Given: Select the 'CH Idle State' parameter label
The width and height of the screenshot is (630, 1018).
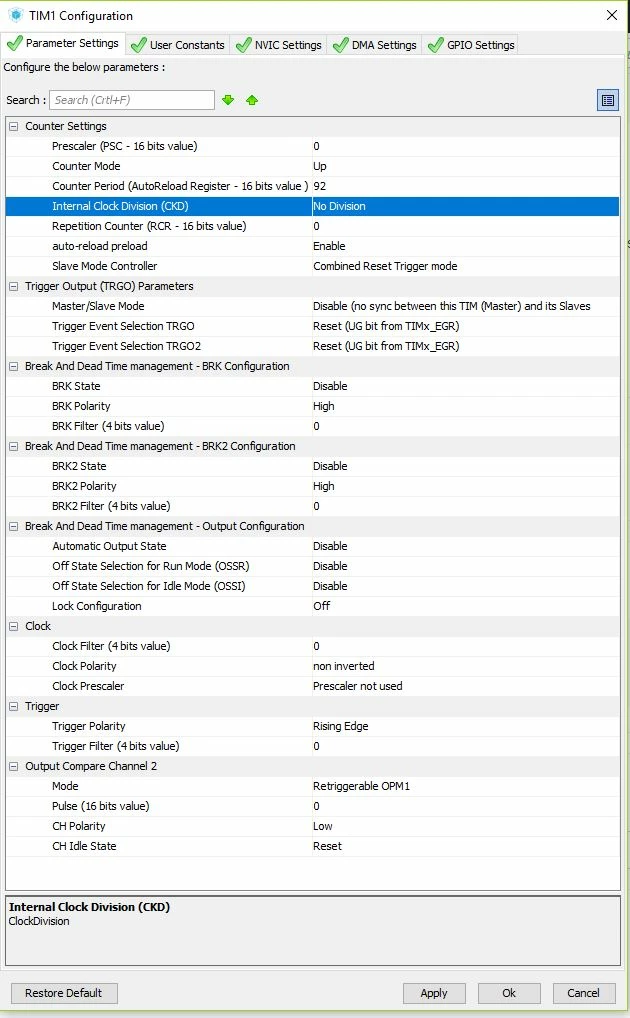Looking at the screenshot, I should point(84,847).
